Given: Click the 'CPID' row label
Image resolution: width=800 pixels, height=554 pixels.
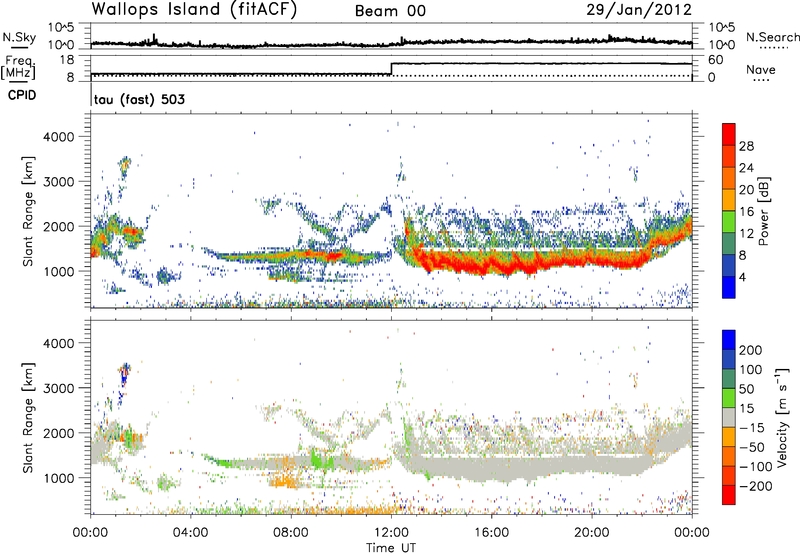Looking at the screenshot, I should pyautogui.click(x=22, y=95).
